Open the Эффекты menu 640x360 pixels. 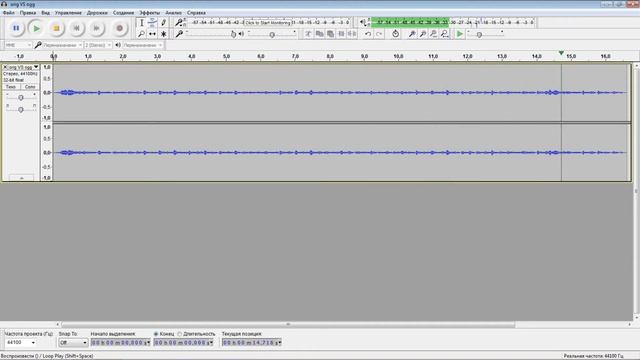[149, 13]
